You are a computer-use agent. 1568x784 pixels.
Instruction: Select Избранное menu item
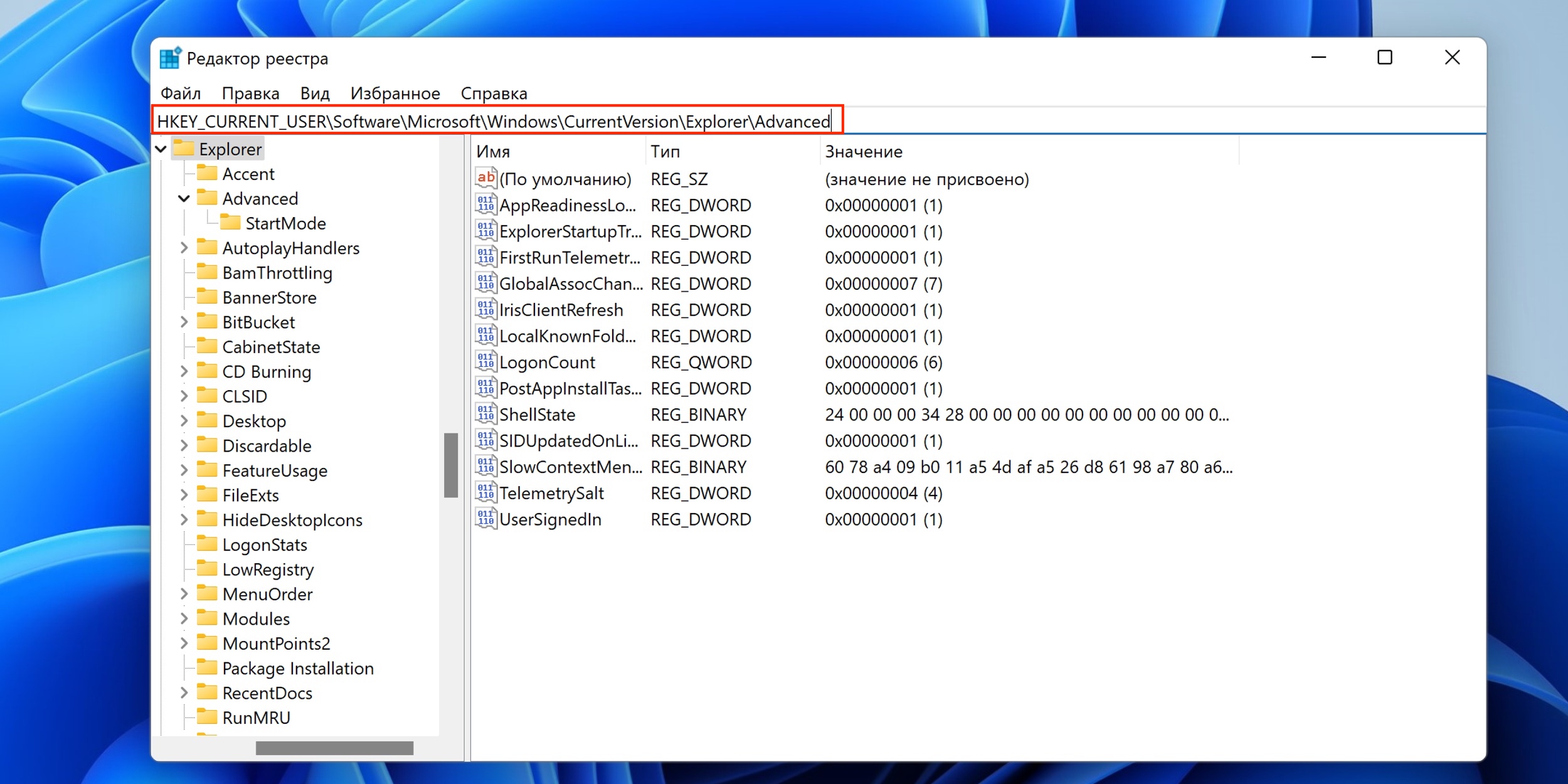click(x=395, y=92)
